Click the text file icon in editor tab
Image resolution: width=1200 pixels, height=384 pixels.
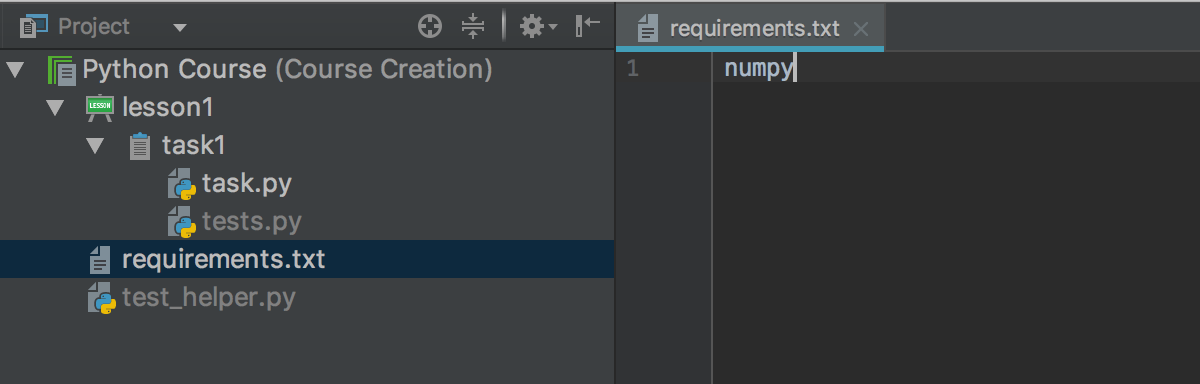click(649, 28)
